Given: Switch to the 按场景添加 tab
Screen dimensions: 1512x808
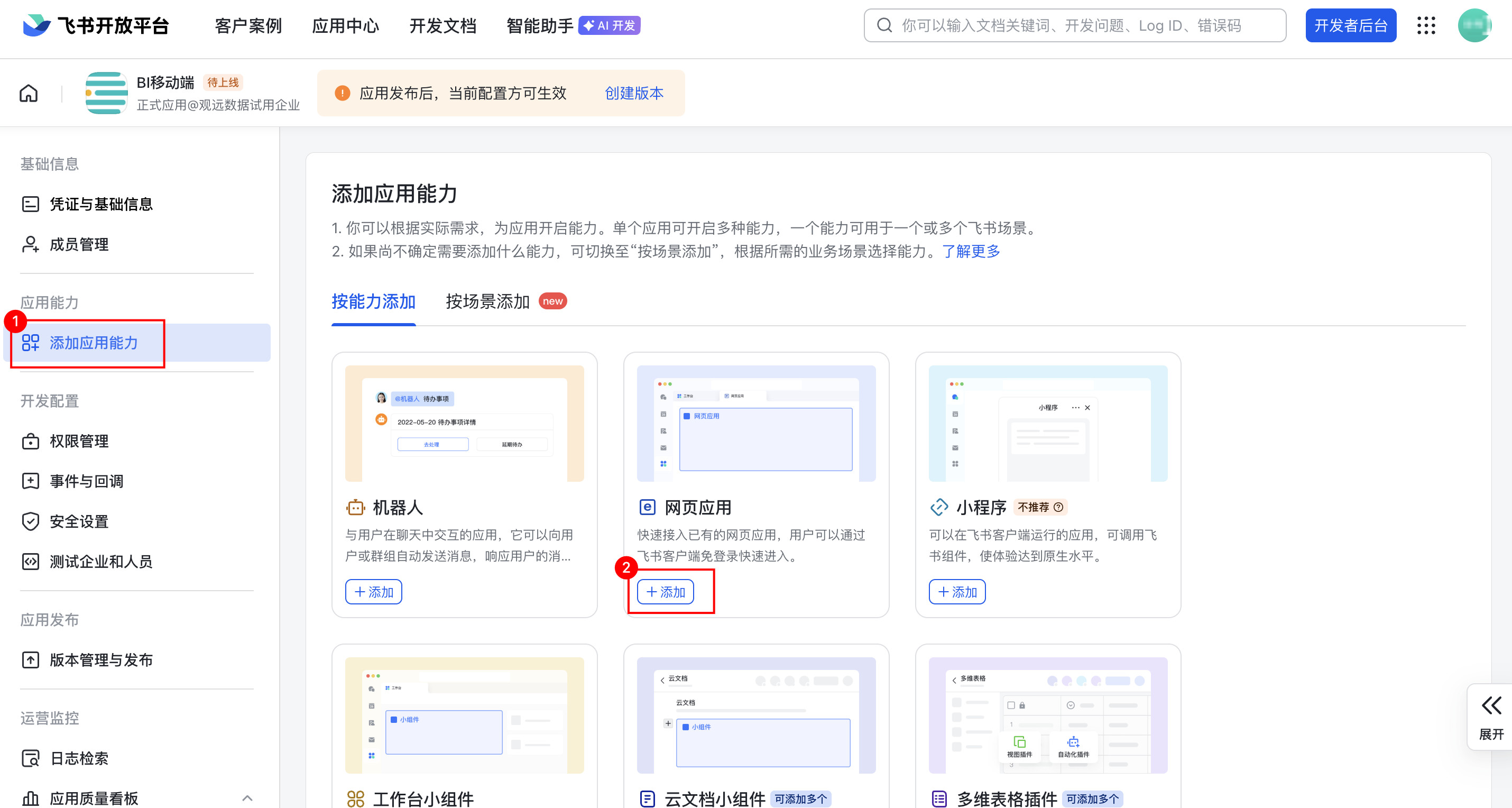Looking at the screenshot, I should (487, 302).
